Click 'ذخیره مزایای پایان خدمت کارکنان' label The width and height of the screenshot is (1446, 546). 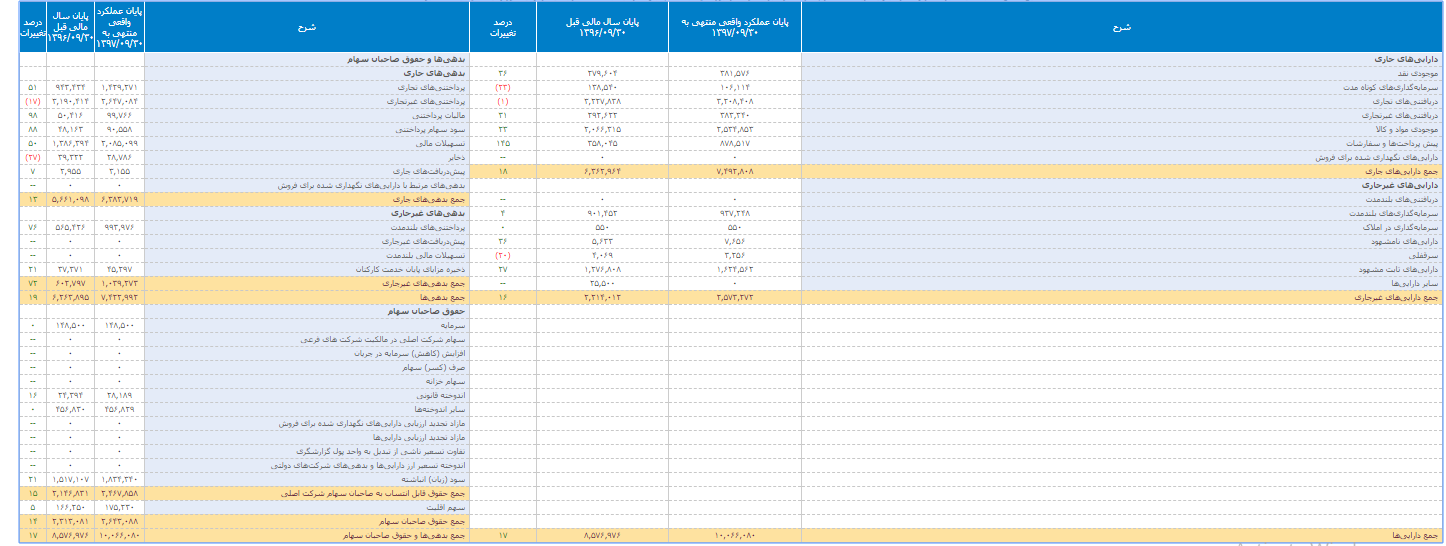pyautogui.click(x=408, y=270)
